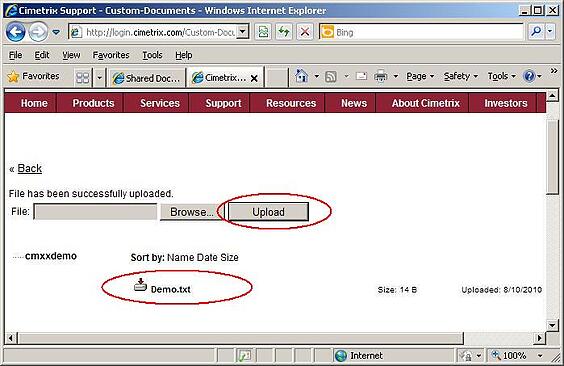The width and height of the screenshot is (564, 366).
Task: Click the browser Back arrow button
Action: coord(15,32)
